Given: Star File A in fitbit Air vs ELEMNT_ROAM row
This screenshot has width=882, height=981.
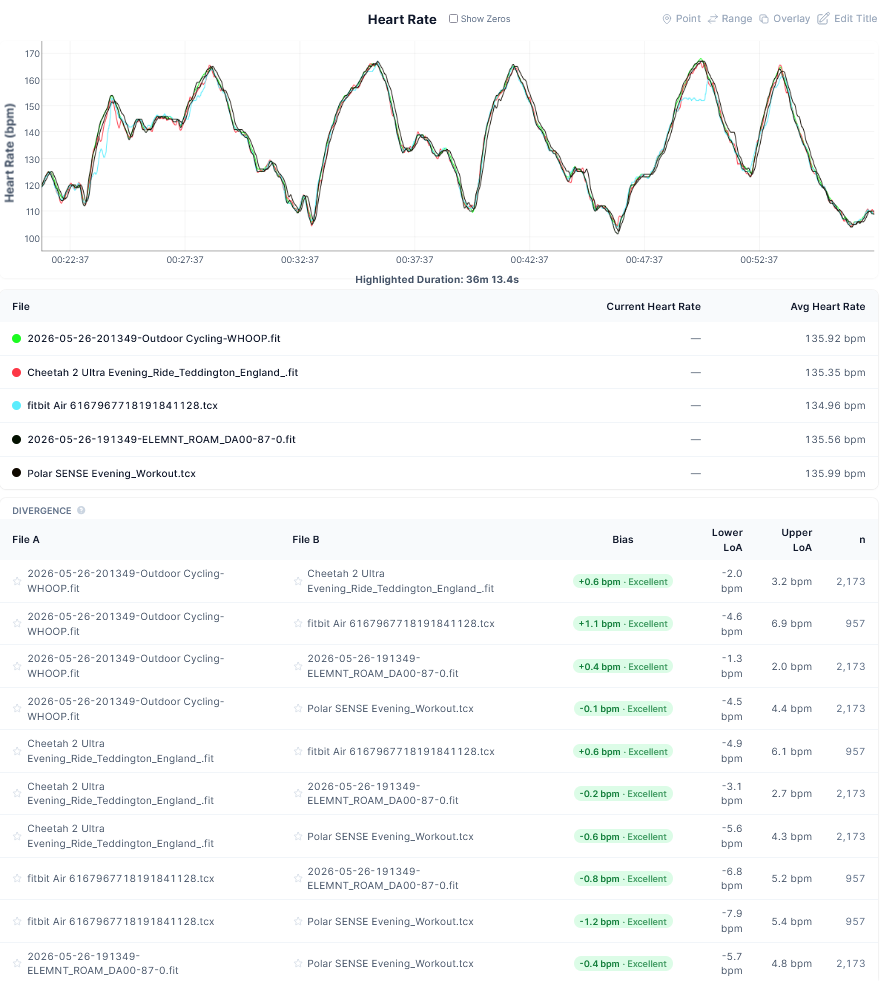Looking at the screenshot, I should tap(17, 878).
